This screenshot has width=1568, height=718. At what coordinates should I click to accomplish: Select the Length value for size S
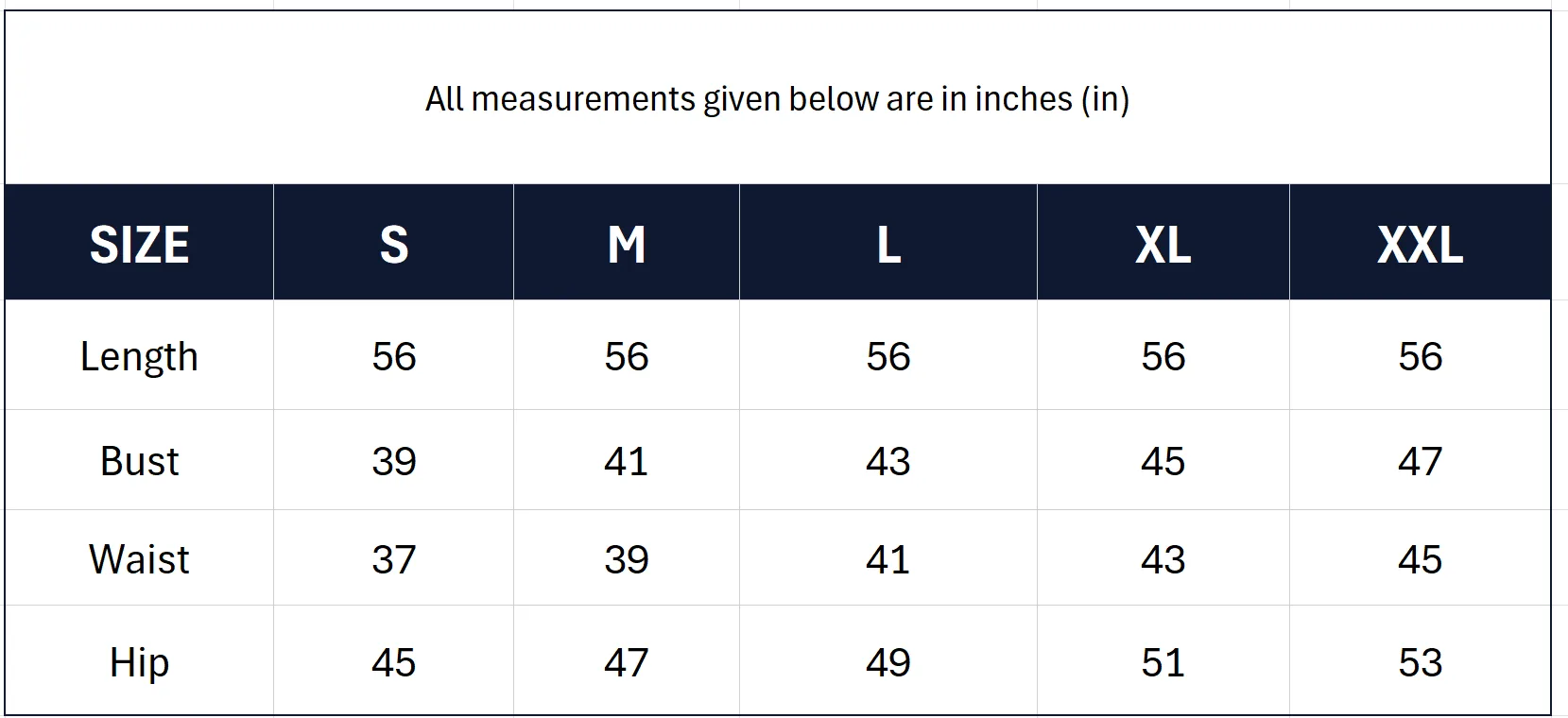pyautogui.click(x=393, y=357)
